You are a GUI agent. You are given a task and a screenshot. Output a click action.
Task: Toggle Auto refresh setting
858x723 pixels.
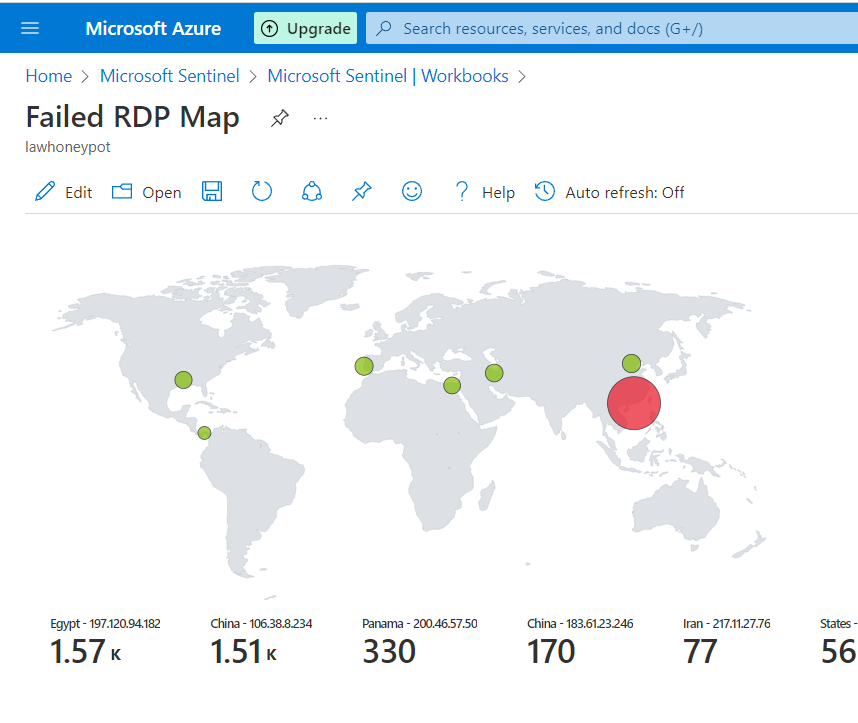point(608,192)
